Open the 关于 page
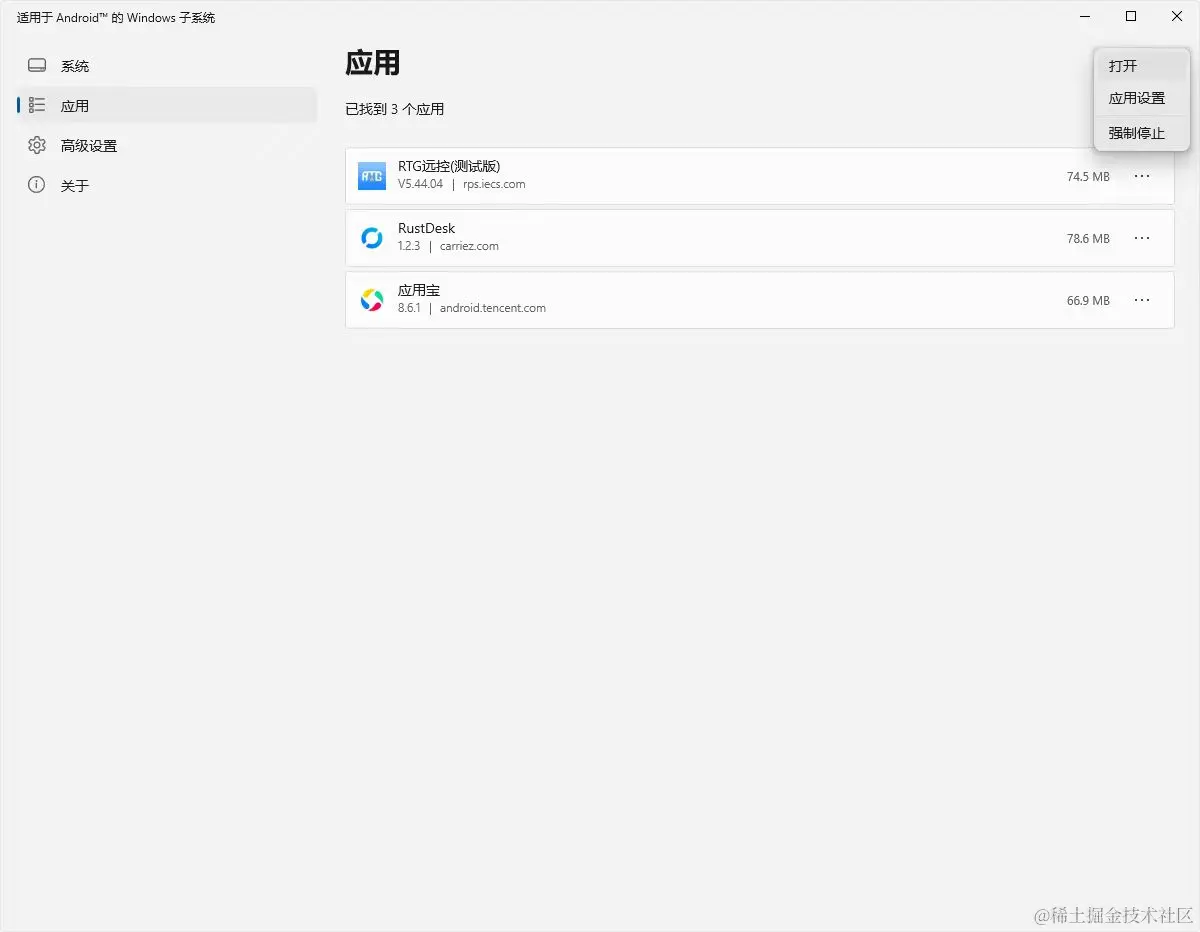The image size is (1200, 932). click(167, 186)
